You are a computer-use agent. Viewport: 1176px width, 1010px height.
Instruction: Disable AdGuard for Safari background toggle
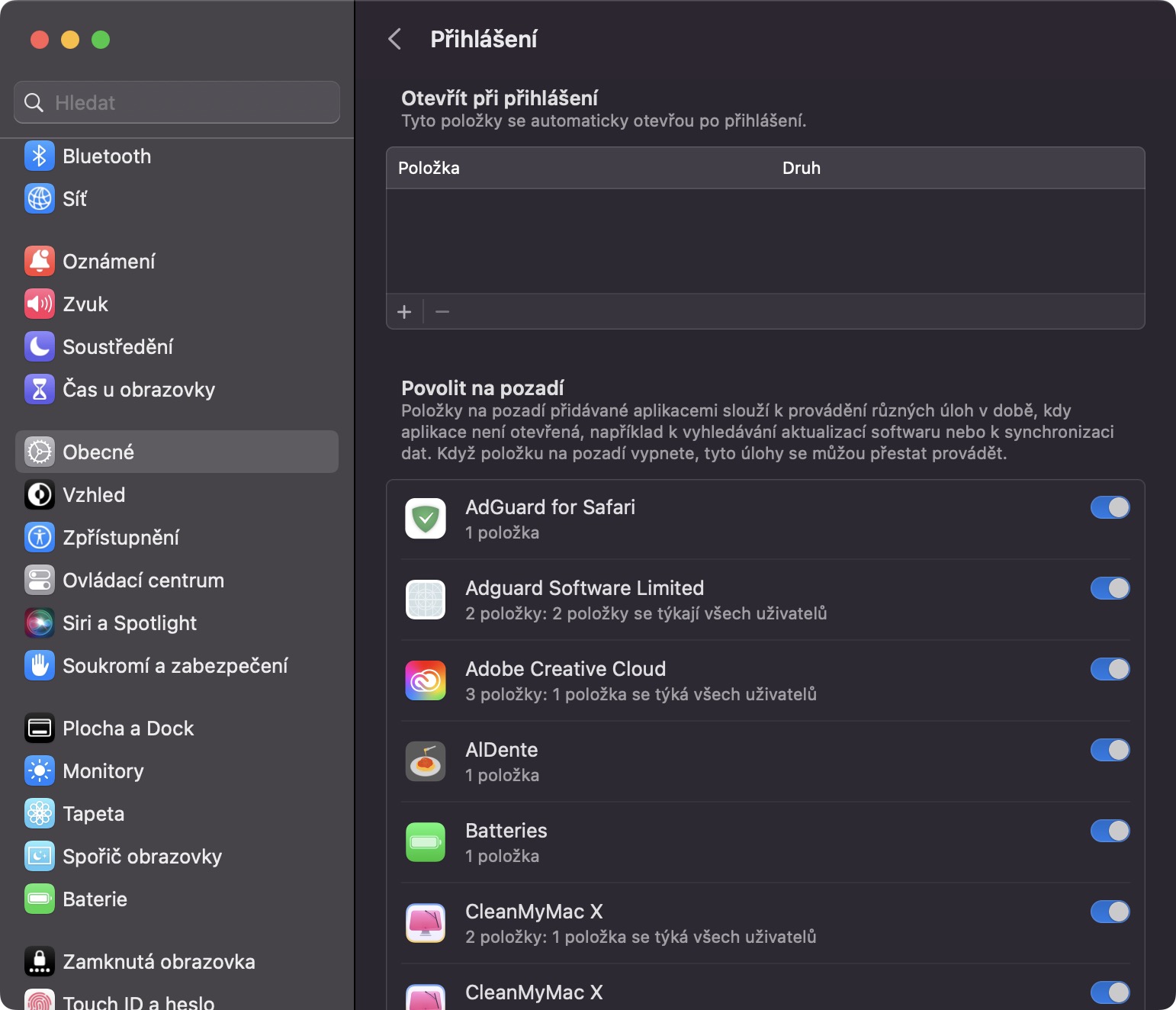click(1110, 507)
